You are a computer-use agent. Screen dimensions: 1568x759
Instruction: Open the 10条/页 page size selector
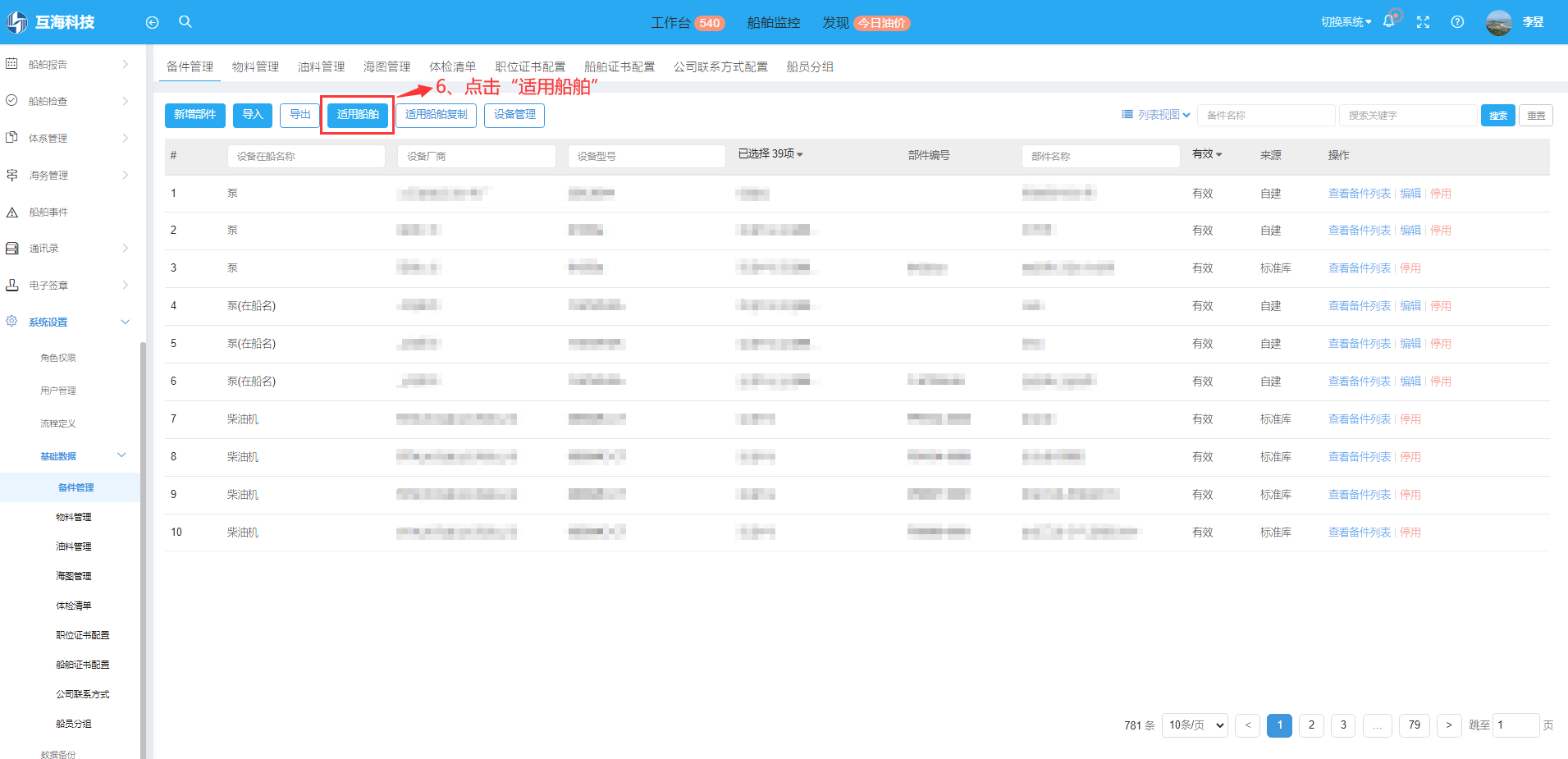[1195, 725]
